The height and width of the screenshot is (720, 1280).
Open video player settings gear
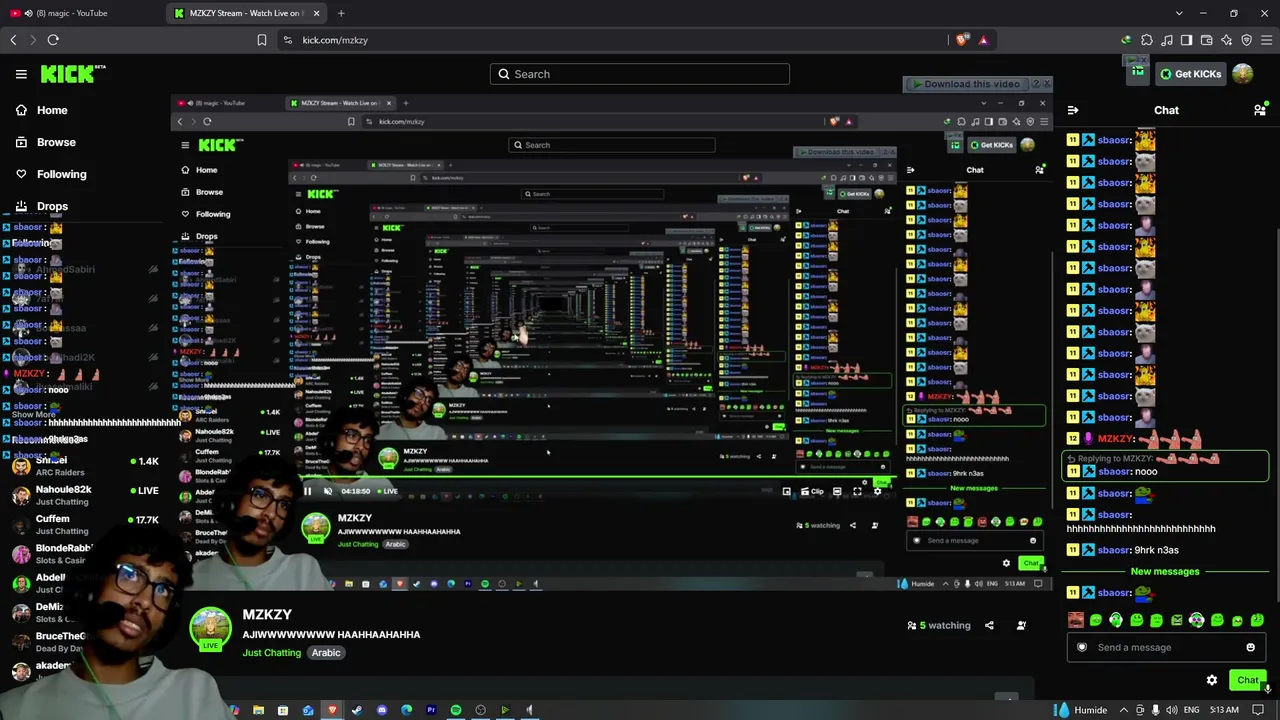point(877,491)
